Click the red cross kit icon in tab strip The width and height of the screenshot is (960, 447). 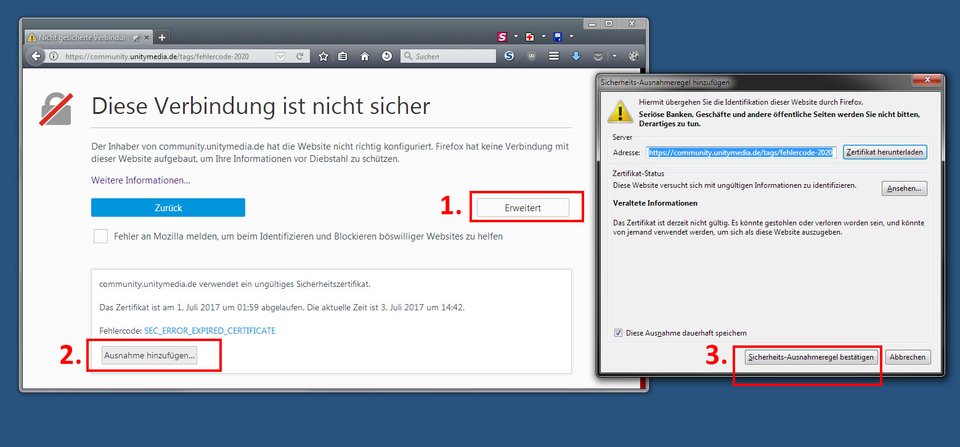coord(530,37)
